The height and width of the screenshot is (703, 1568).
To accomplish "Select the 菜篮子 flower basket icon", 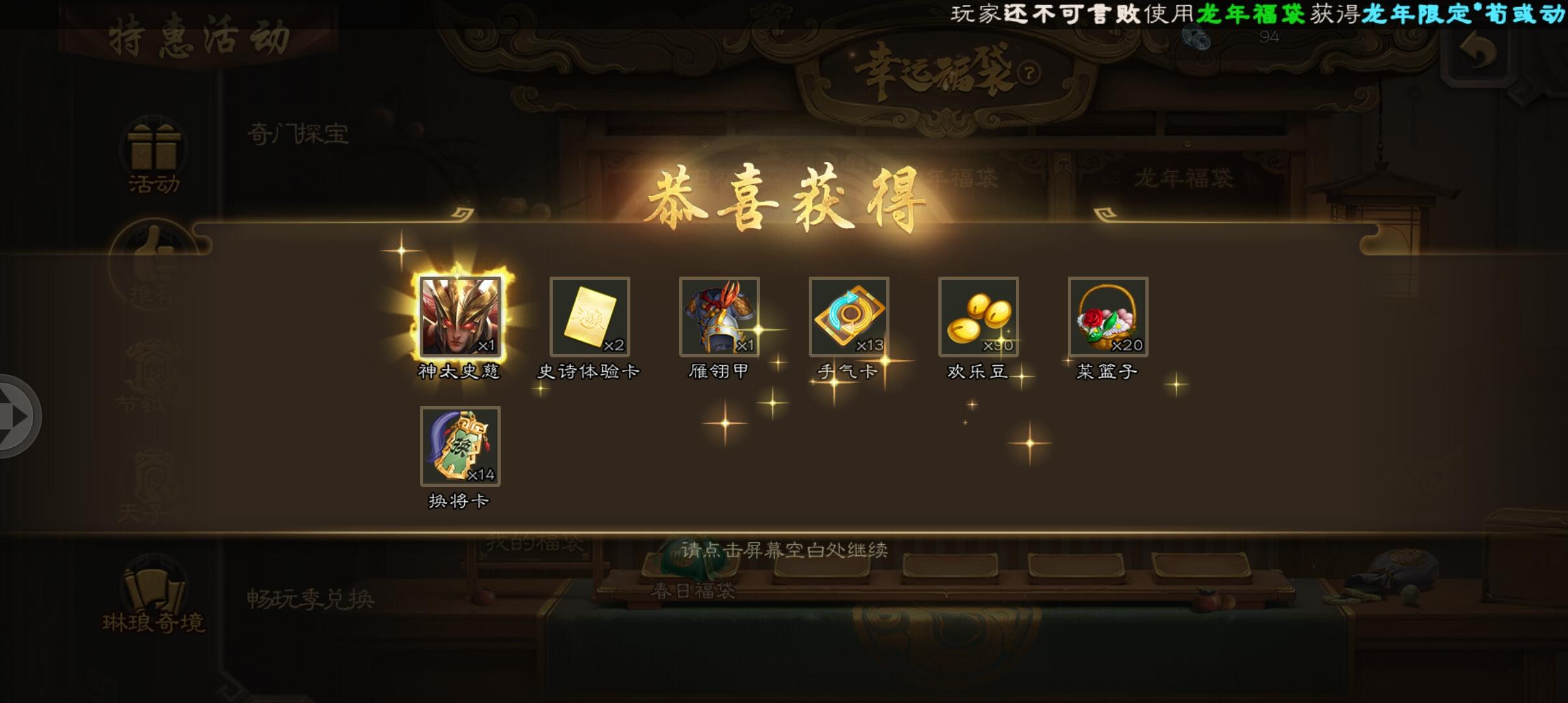I will tap(1108, 317).
